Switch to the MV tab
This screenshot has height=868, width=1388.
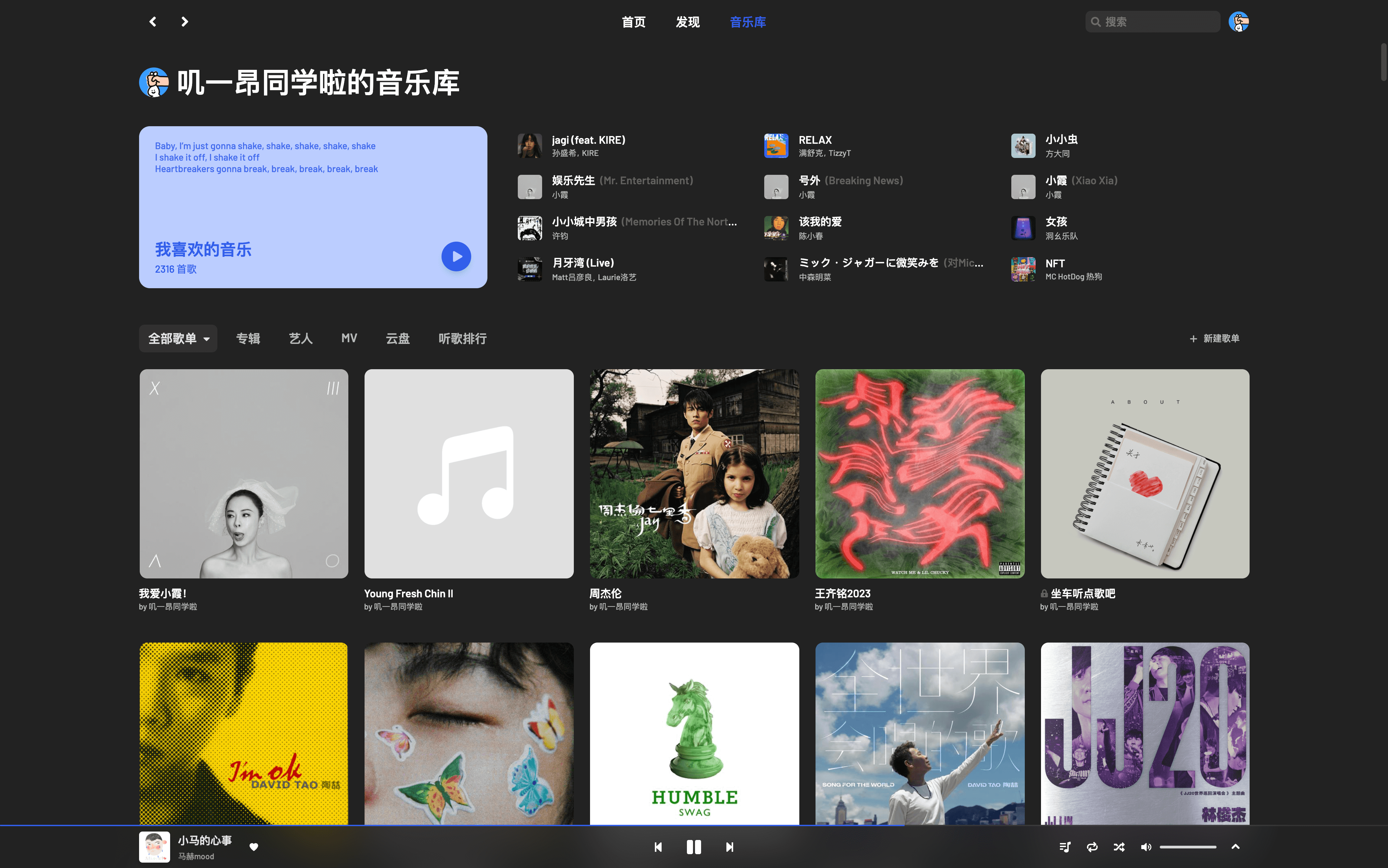pos(349,339)
